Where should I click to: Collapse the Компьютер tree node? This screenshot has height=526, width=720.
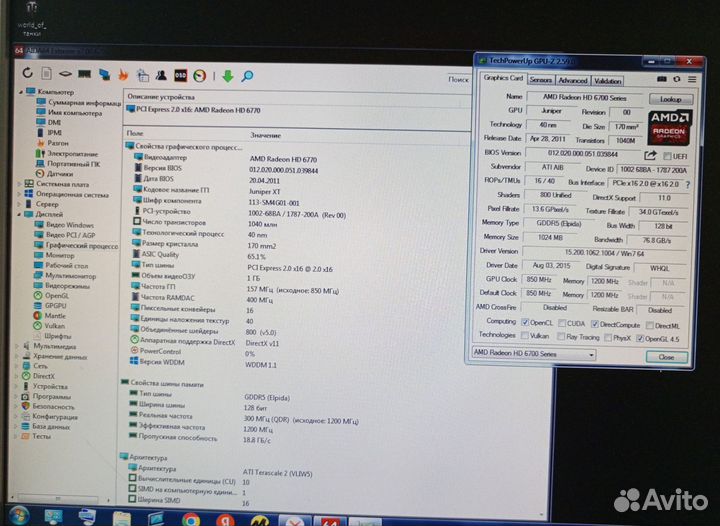(x=21, y=92)
